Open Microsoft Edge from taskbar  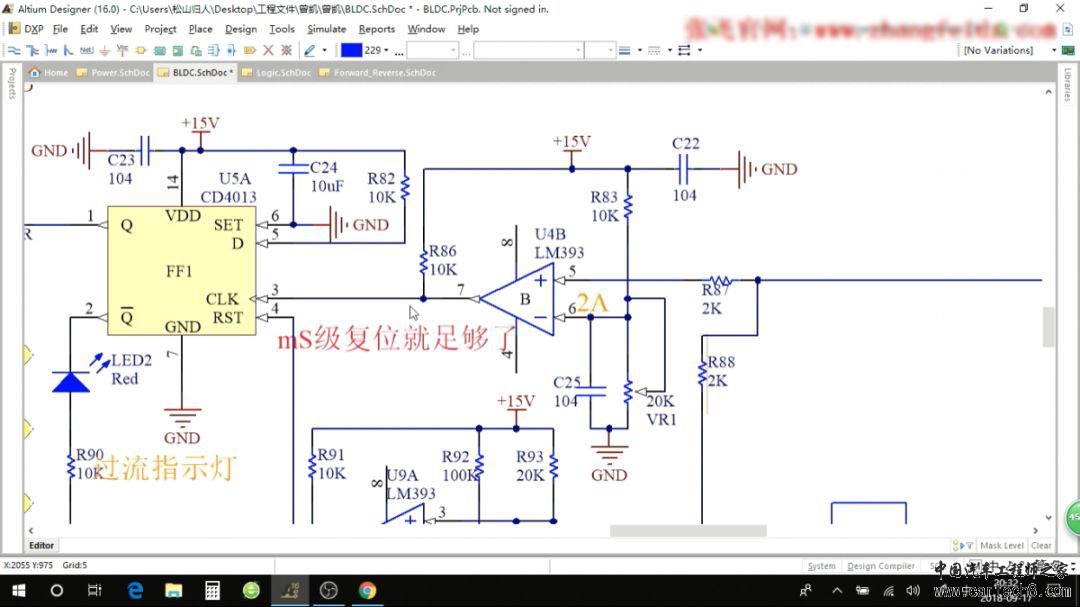(135, 590)
